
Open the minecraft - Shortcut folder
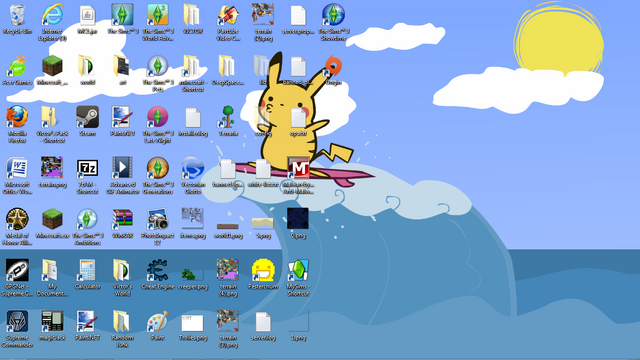(x=192, y=66)
